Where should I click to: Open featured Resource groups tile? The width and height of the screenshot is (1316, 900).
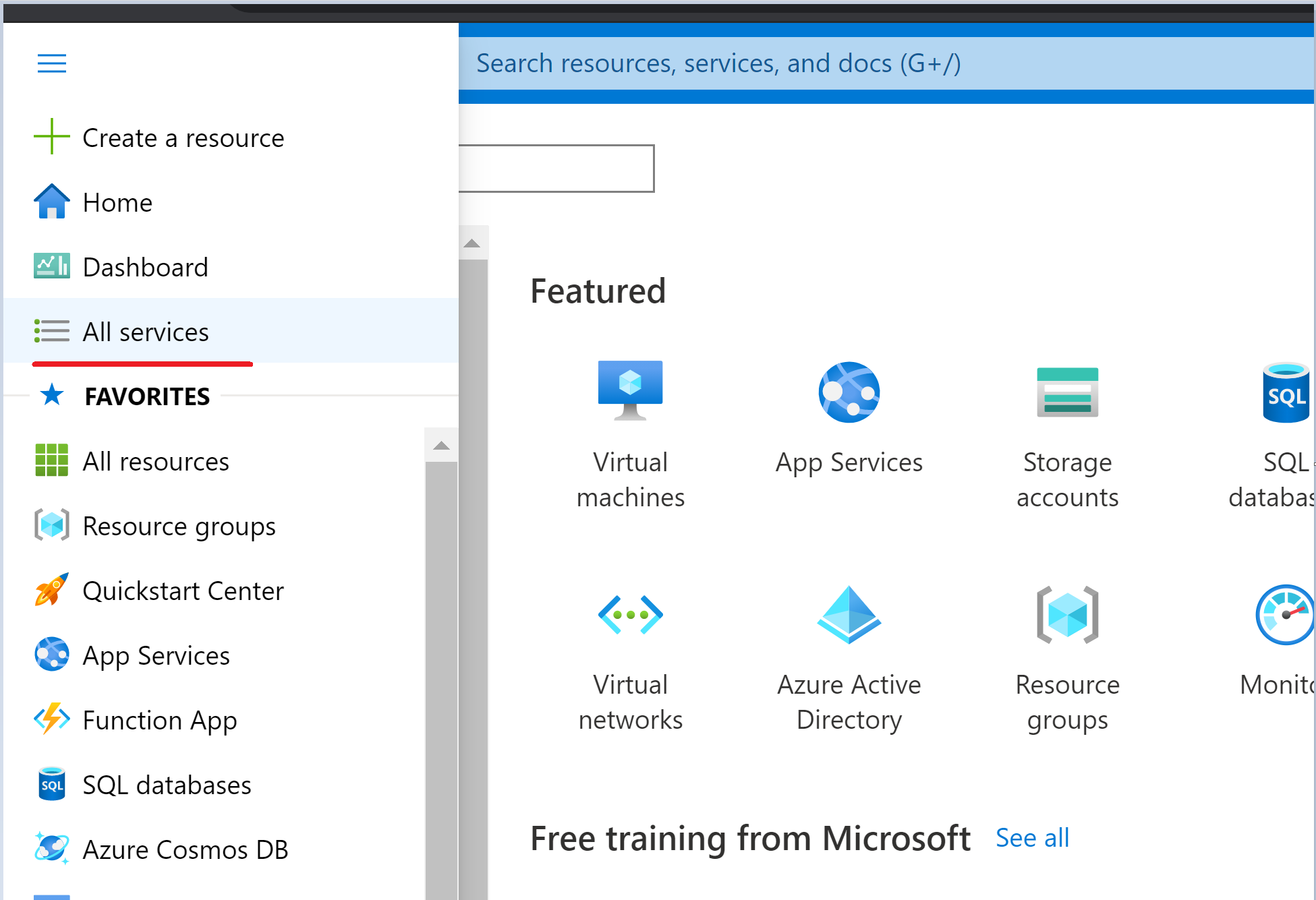tap(1067, 615)
